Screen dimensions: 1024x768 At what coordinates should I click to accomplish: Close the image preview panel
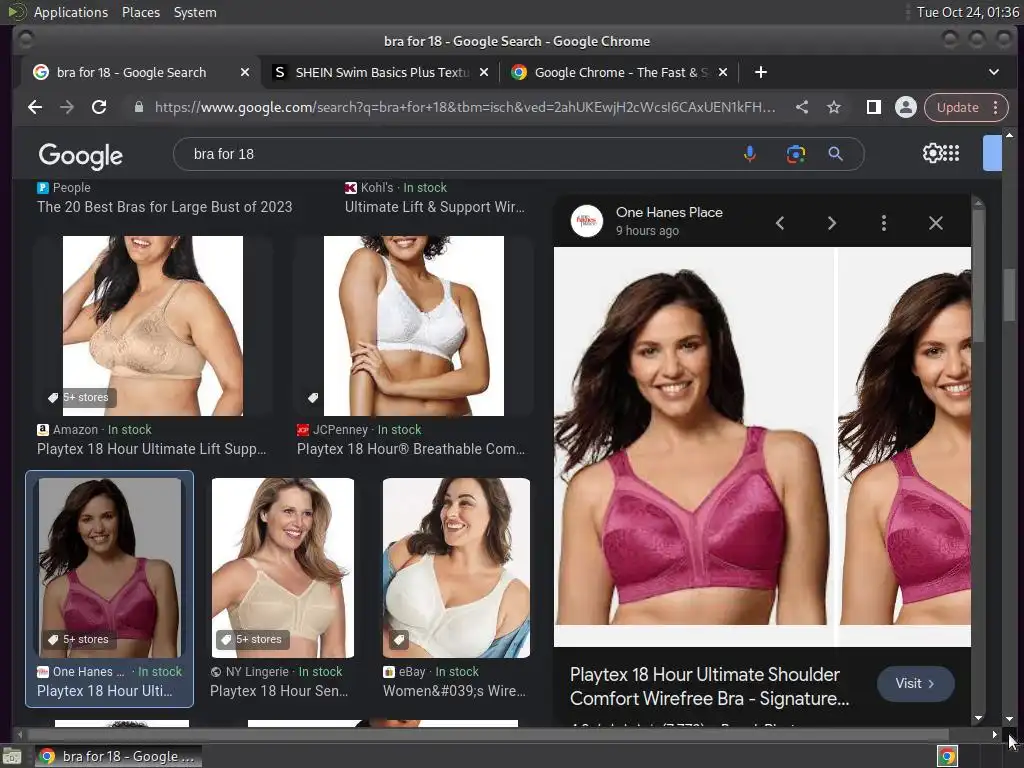pyautogui.click(x=936, y=223)
